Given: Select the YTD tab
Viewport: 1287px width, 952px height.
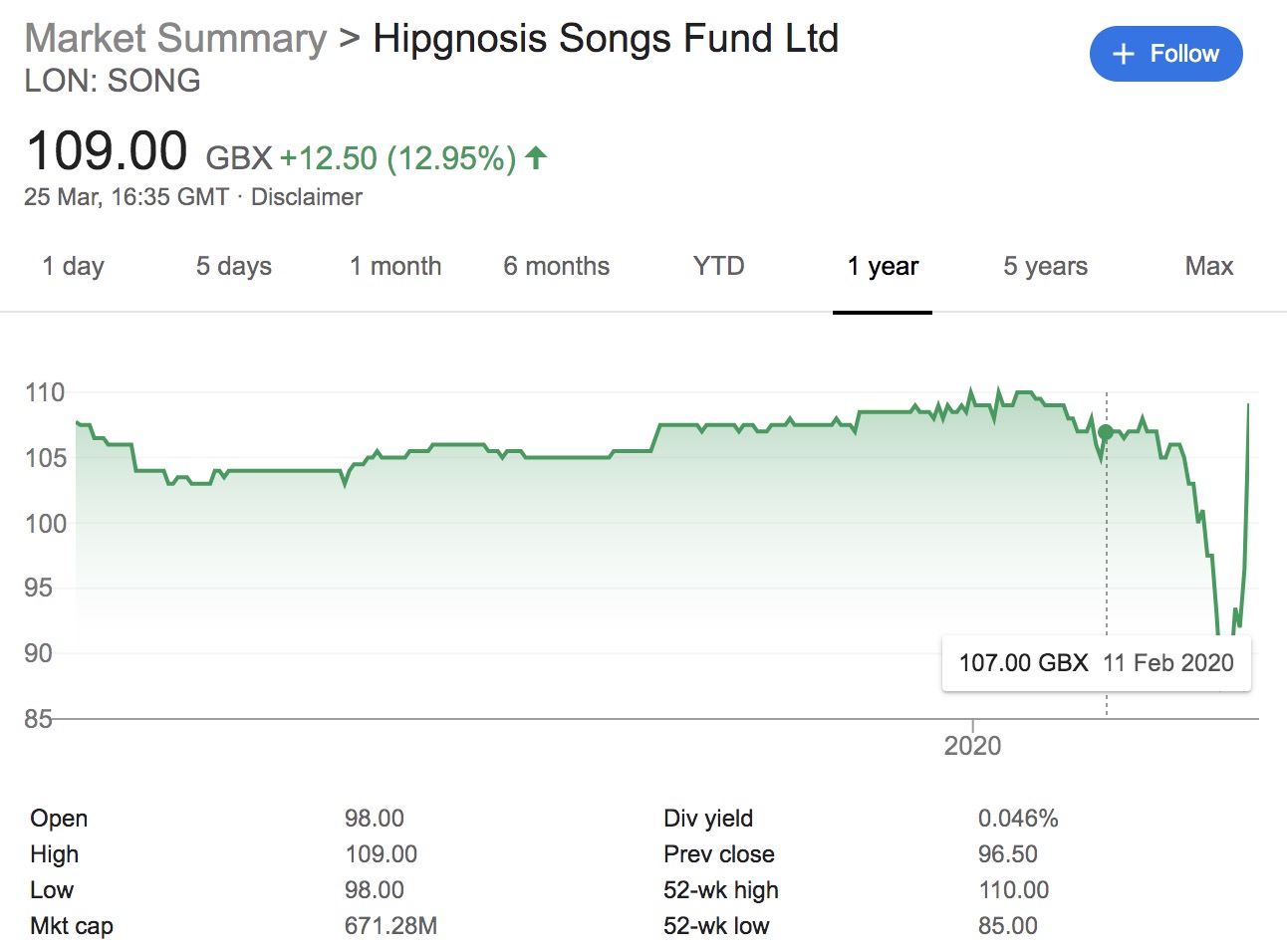Looking at the screenshot, I should (718, 267).
